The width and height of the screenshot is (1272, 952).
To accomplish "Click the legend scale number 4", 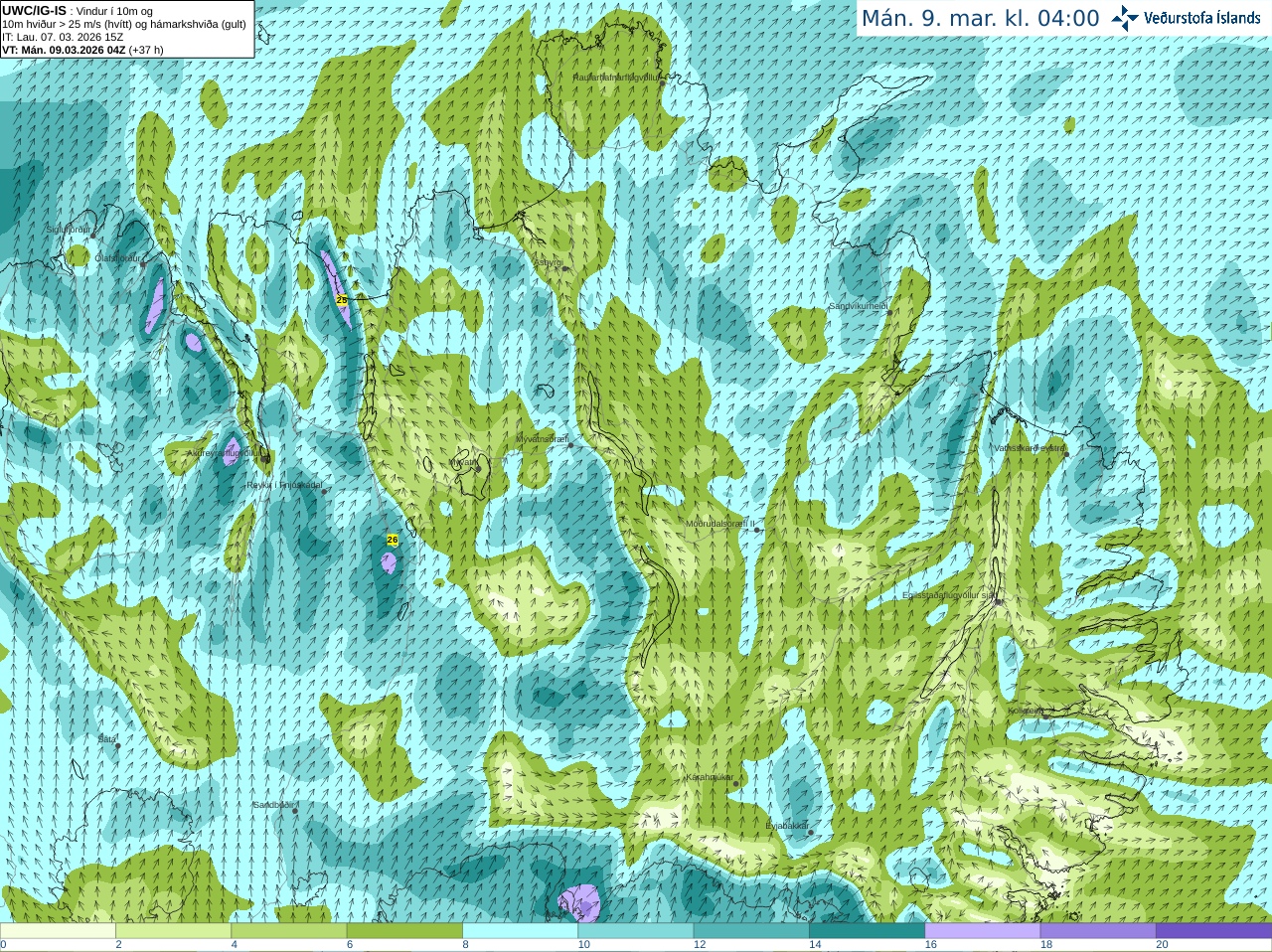I will click(x=235, y=945).
